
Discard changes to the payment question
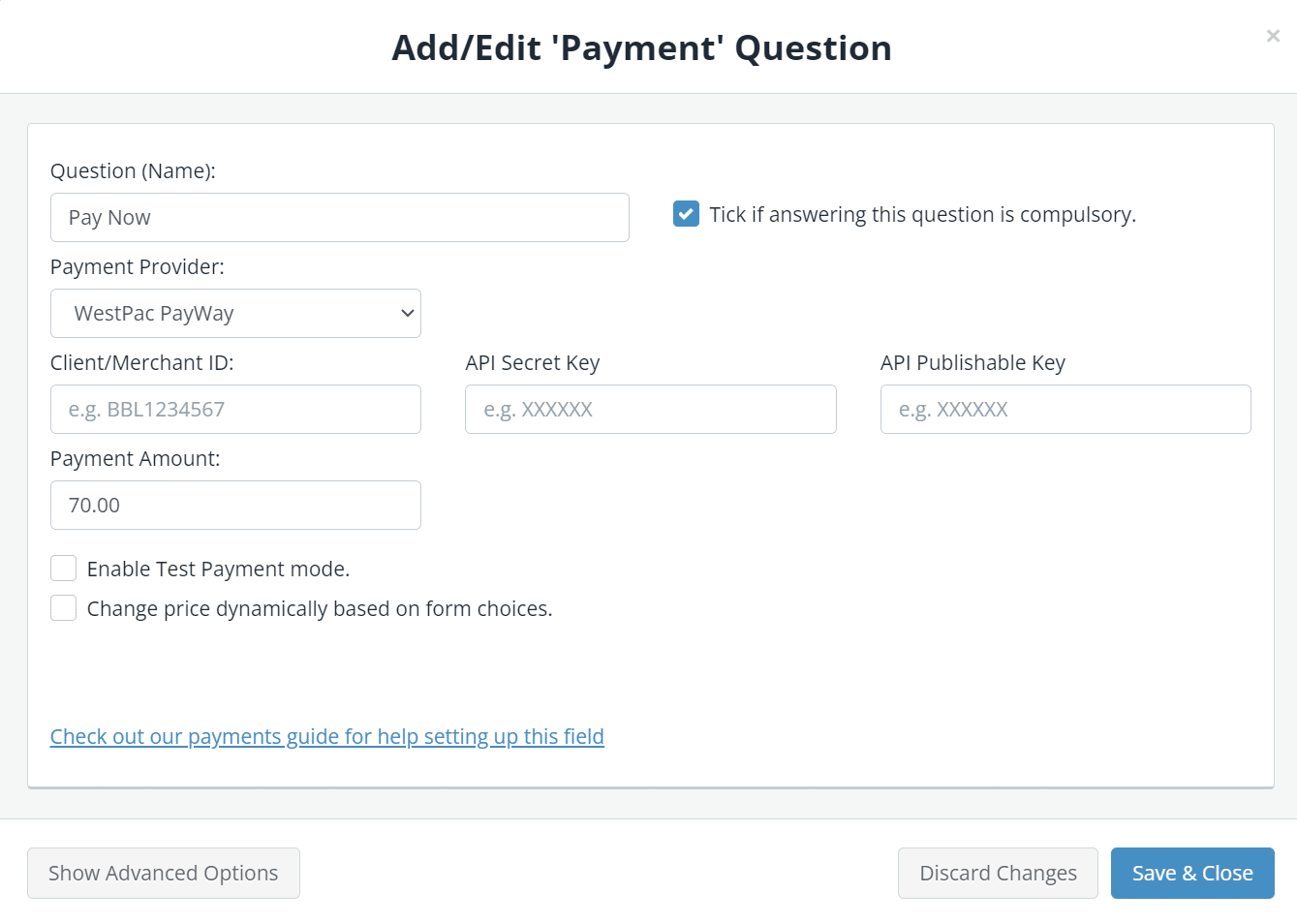997,873
